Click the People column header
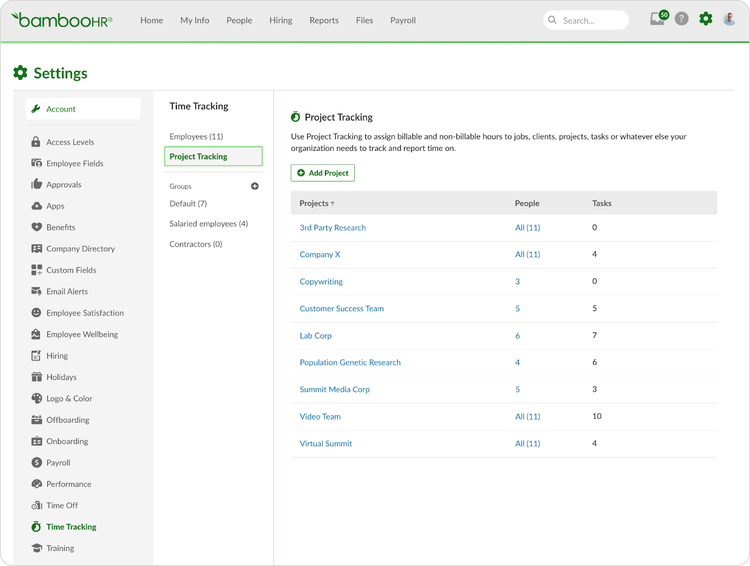 (x=527, y=203)
